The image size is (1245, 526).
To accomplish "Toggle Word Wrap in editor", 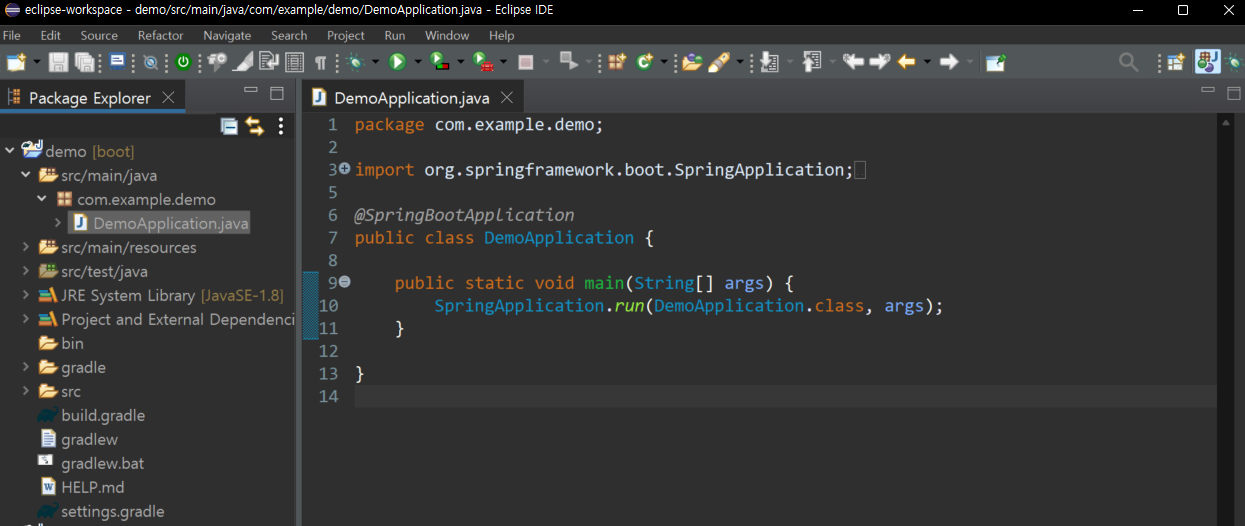I will (268, 62).
